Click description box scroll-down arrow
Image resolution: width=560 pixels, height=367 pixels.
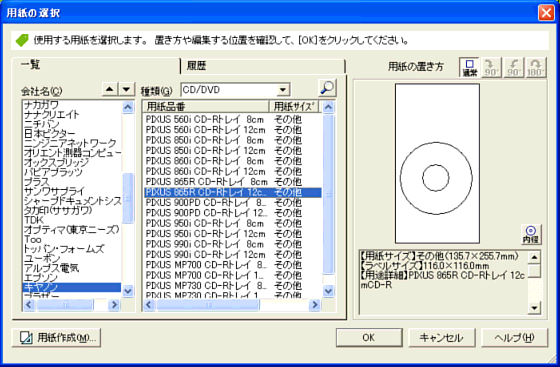tap(534, 307)
